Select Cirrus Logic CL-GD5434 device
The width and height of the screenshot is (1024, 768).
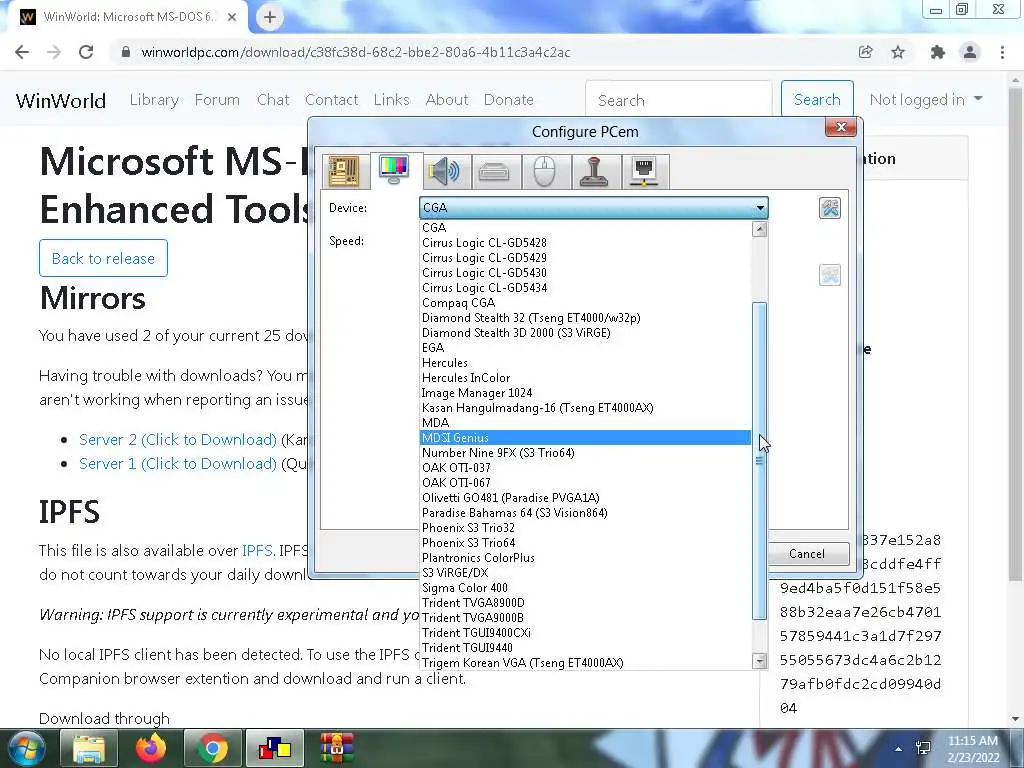(585, 288)
